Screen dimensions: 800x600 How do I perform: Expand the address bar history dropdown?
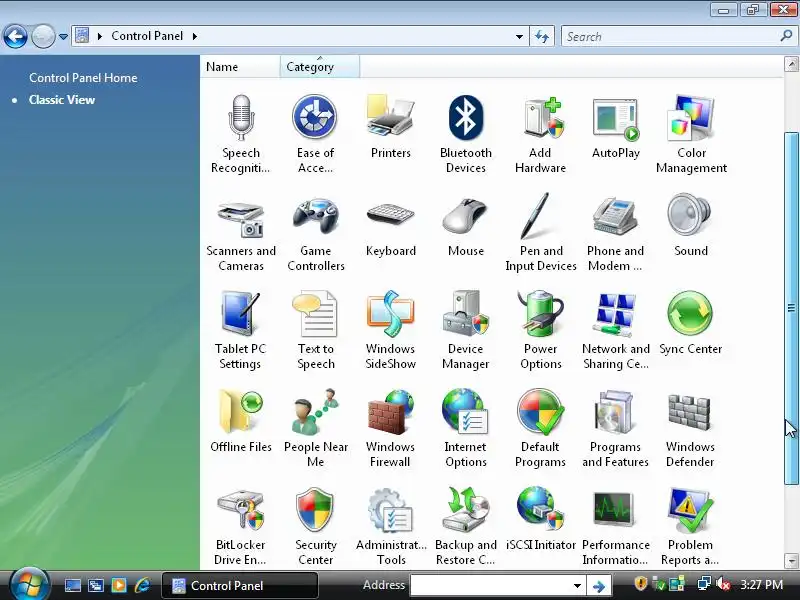519,37
